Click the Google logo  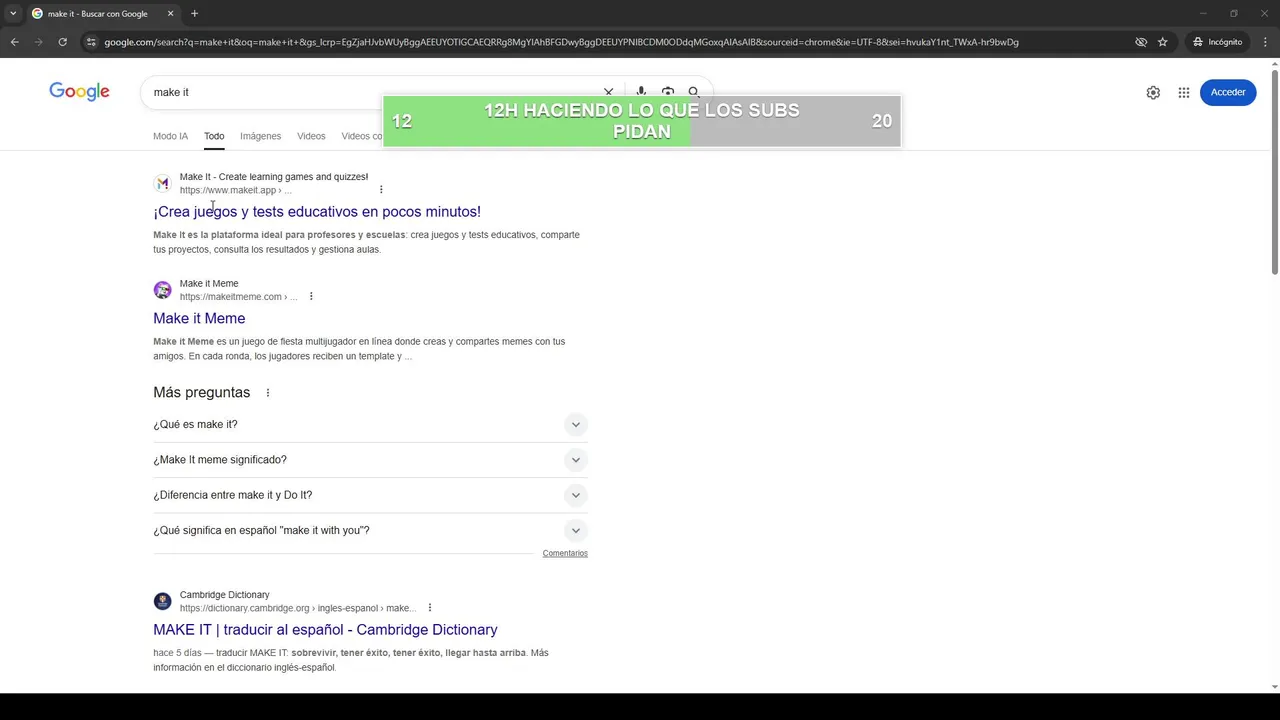[79, 92]
